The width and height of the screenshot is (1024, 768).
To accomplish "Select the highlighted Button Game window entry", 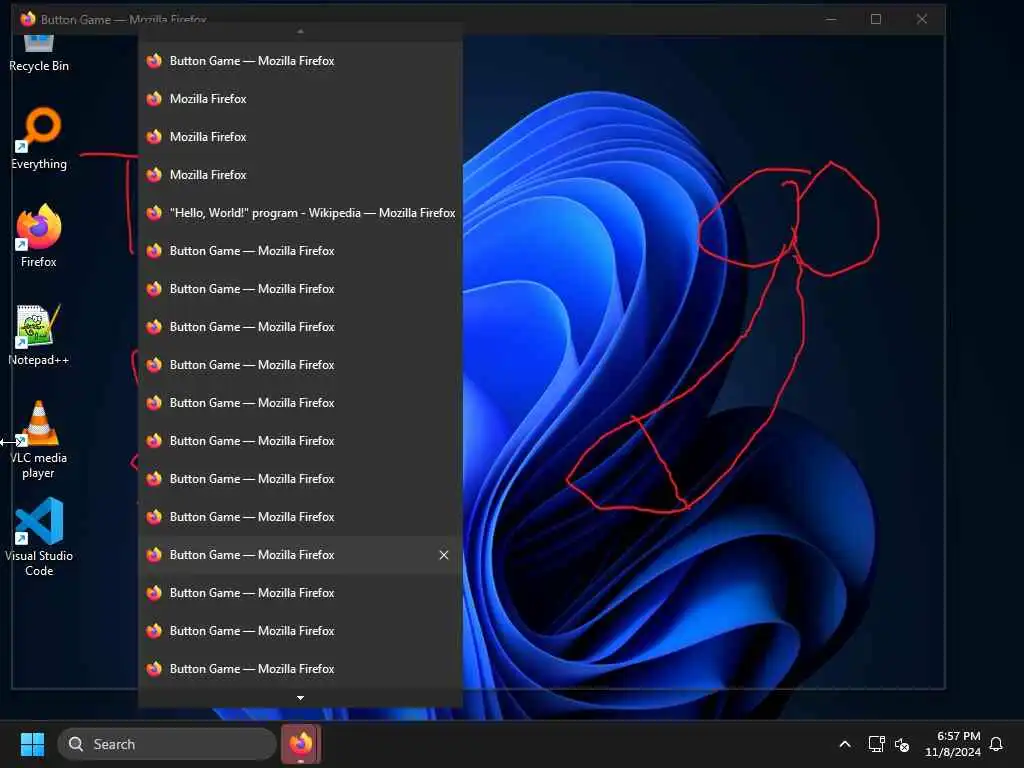I will tap(300, 555).
